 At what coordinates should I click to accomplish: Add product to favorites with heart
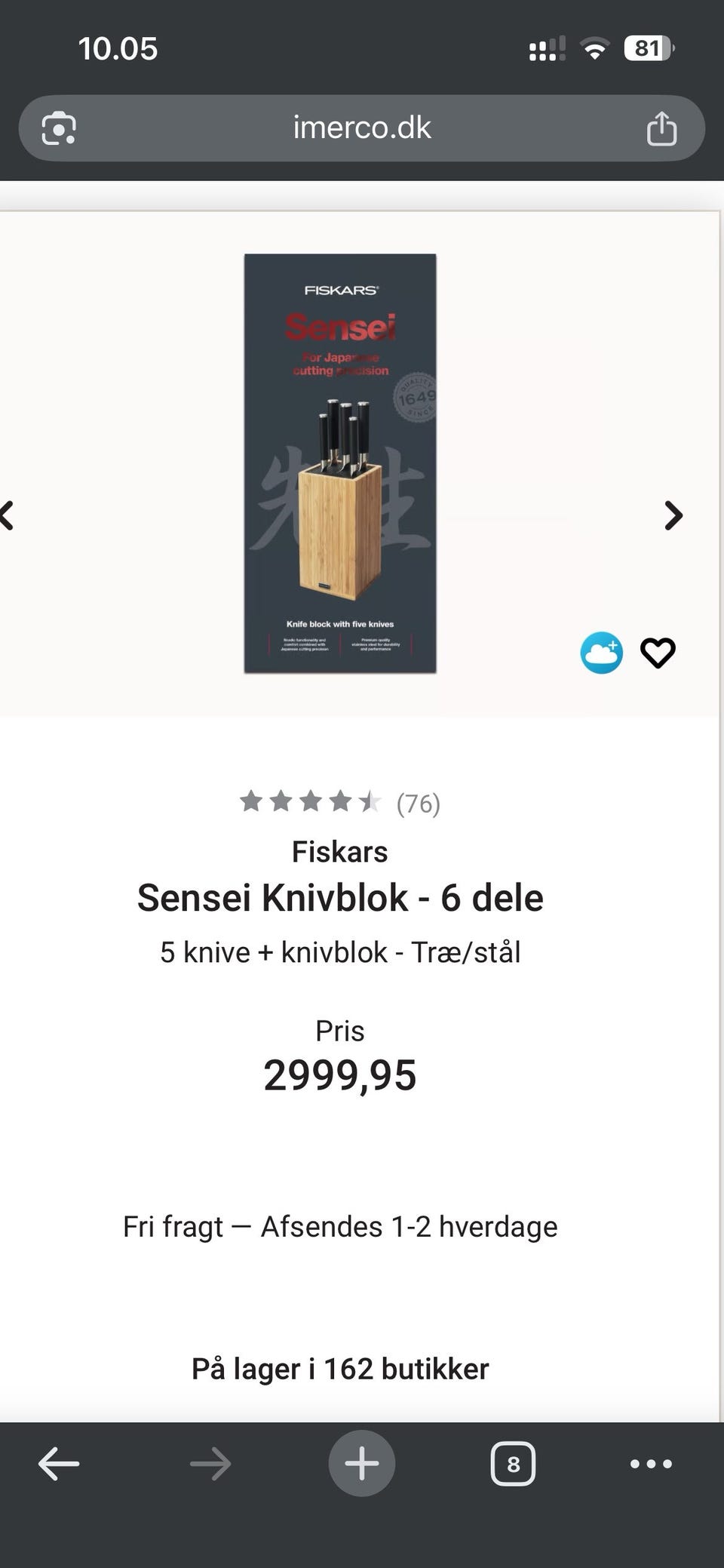[x=658, y=653]
